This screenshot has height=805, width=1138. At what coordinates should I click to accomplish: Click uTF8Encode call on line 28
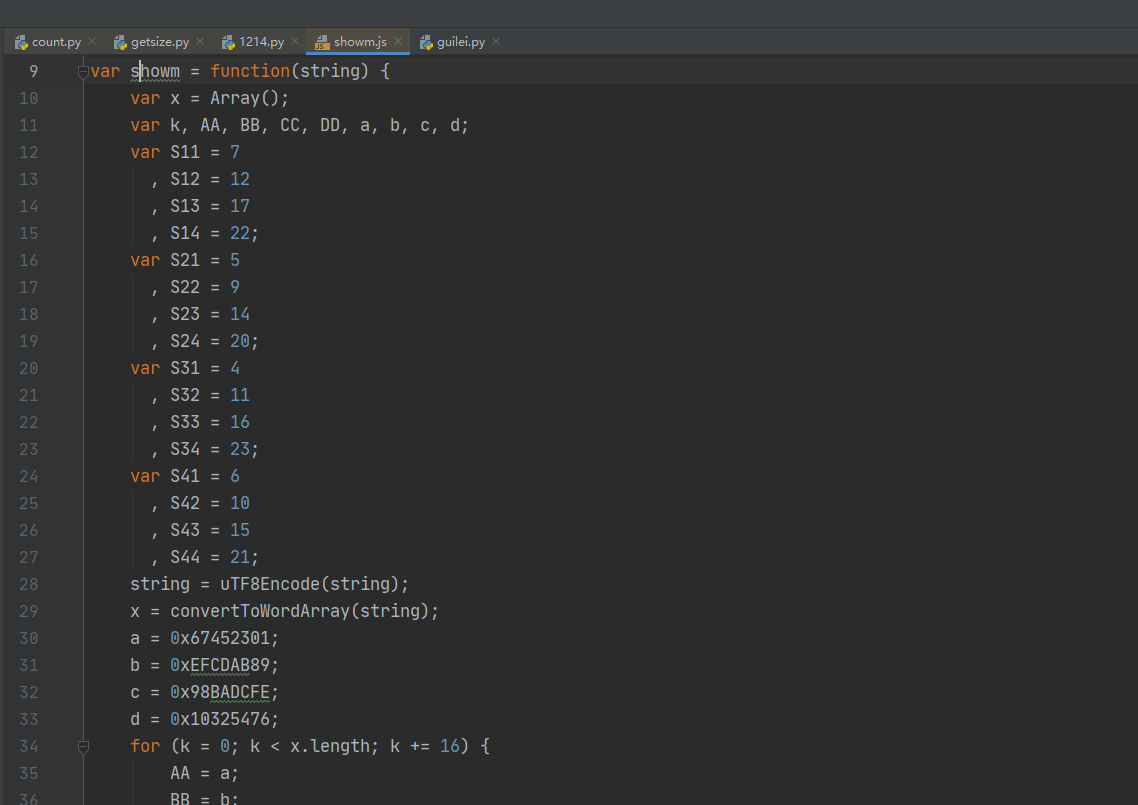coord(270,584)
